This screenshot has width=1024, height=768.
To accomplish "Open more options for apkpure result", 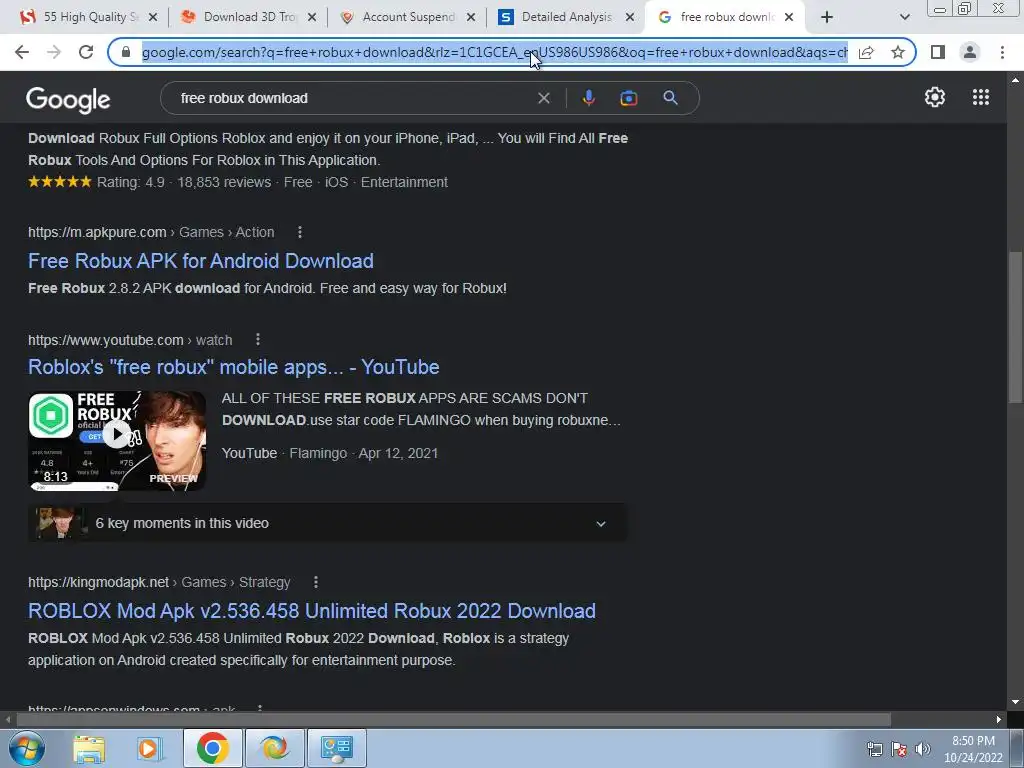I will 300,232.
